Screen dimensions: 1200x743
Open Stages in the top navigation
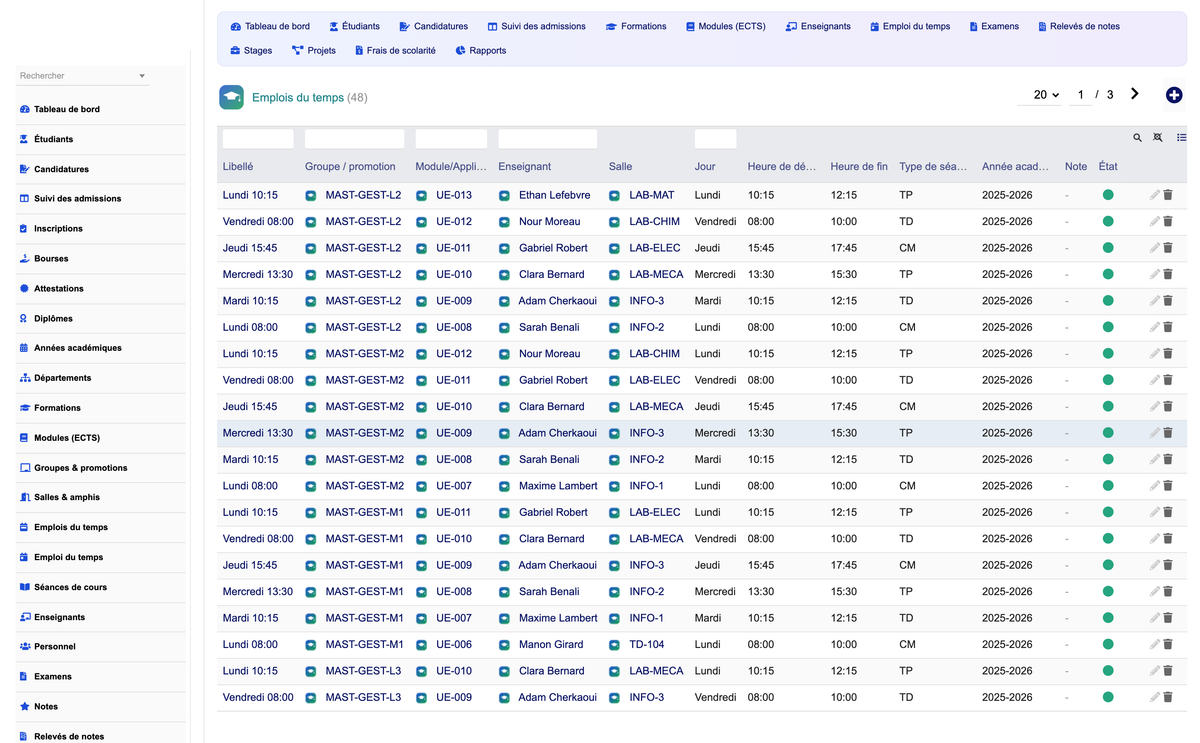point(251,50)
